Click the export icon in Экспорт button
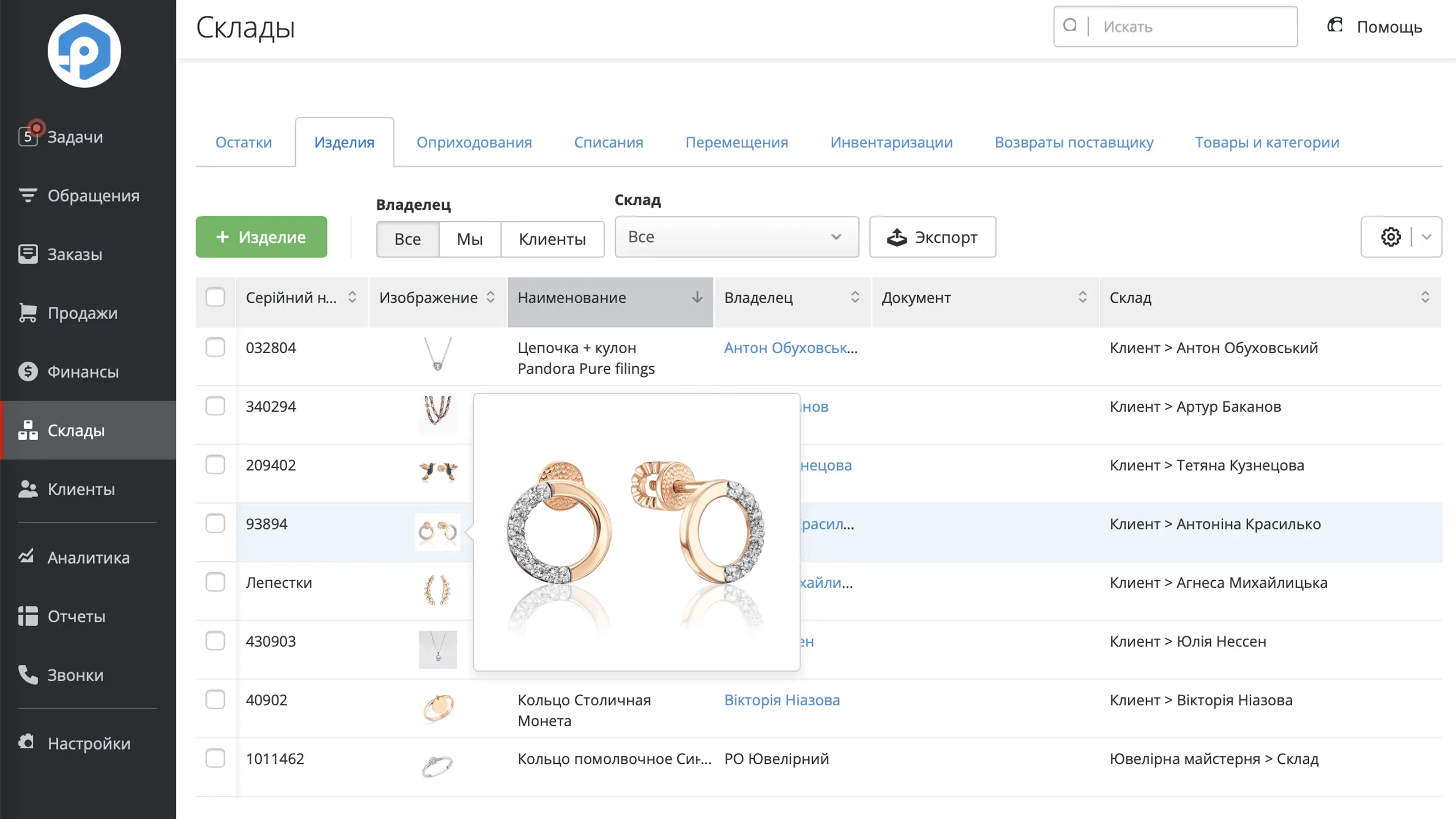Viewport: 1456px width, 819px height. pos(897,237)
